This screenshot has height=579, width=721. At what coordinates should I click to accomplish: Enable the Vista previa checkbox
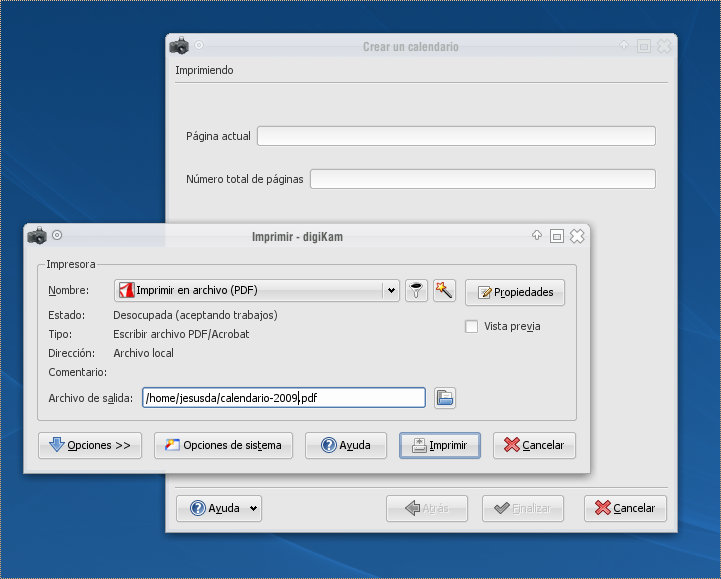[471, 327]
